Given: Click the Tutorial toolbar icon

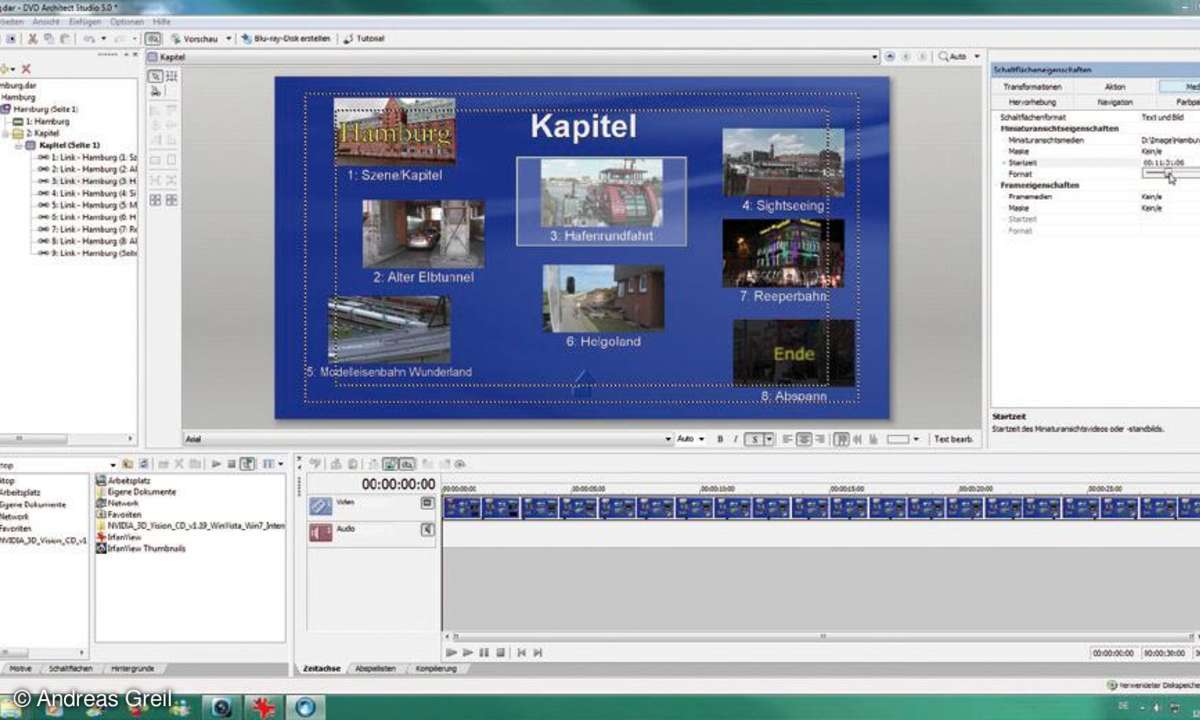Looking at the screenshot, I should [348, 39].
